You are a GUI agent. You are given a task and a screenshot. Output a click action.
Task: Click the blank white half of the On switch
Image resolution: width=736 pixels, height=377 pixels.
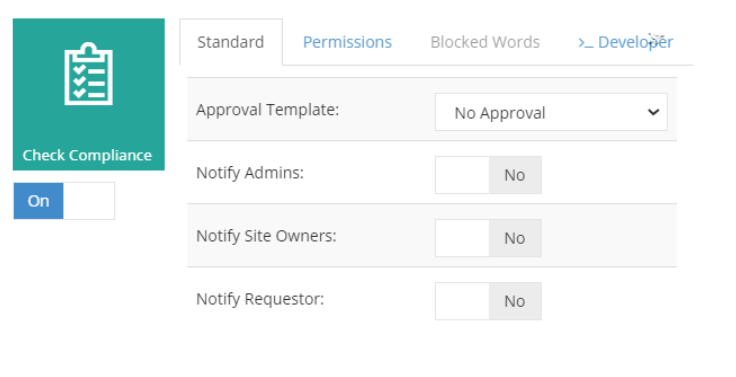[x=89, y=201]
